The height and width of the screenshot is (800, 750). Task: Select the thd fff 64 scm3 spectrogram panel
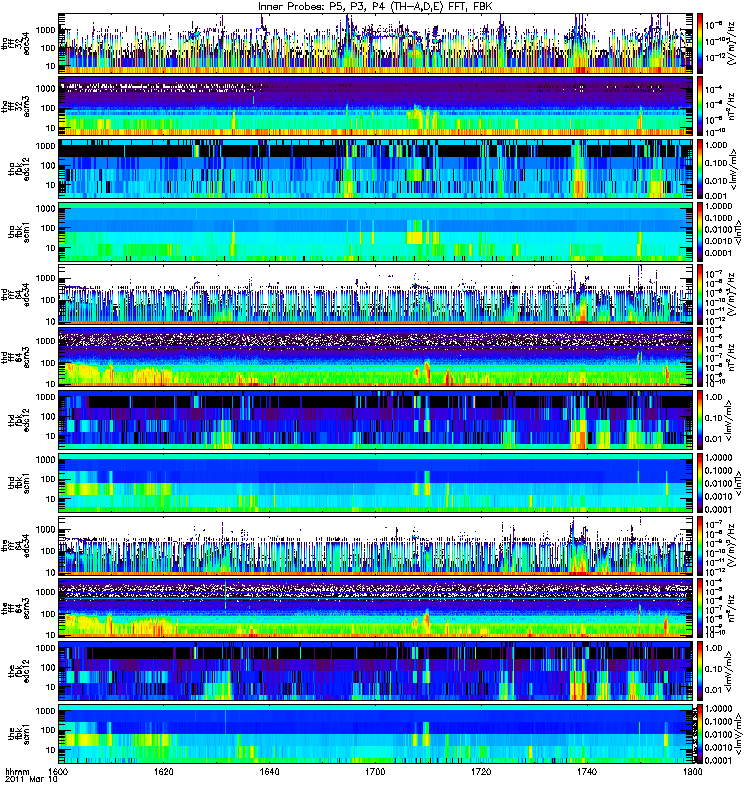pyautogui.click(x=376, y=357)
